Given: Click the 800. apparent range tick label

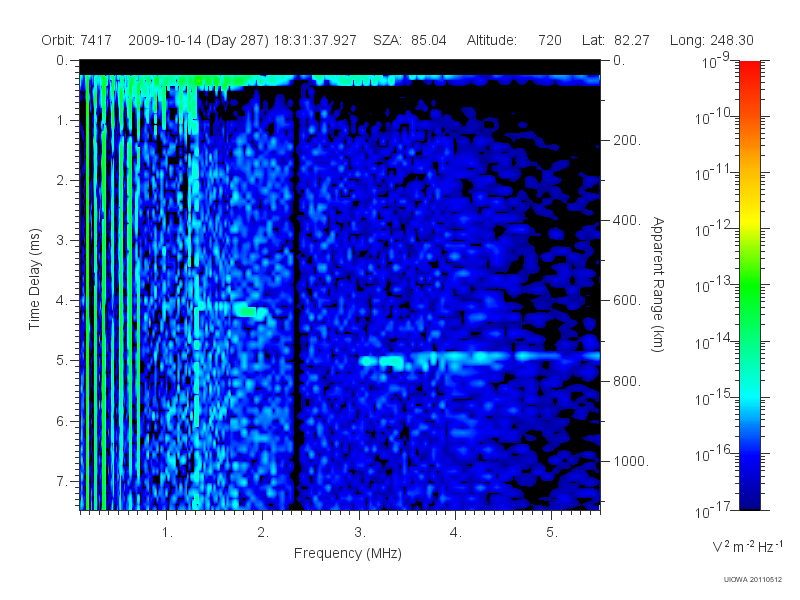Looking at the screenshot, I should 627,381.
